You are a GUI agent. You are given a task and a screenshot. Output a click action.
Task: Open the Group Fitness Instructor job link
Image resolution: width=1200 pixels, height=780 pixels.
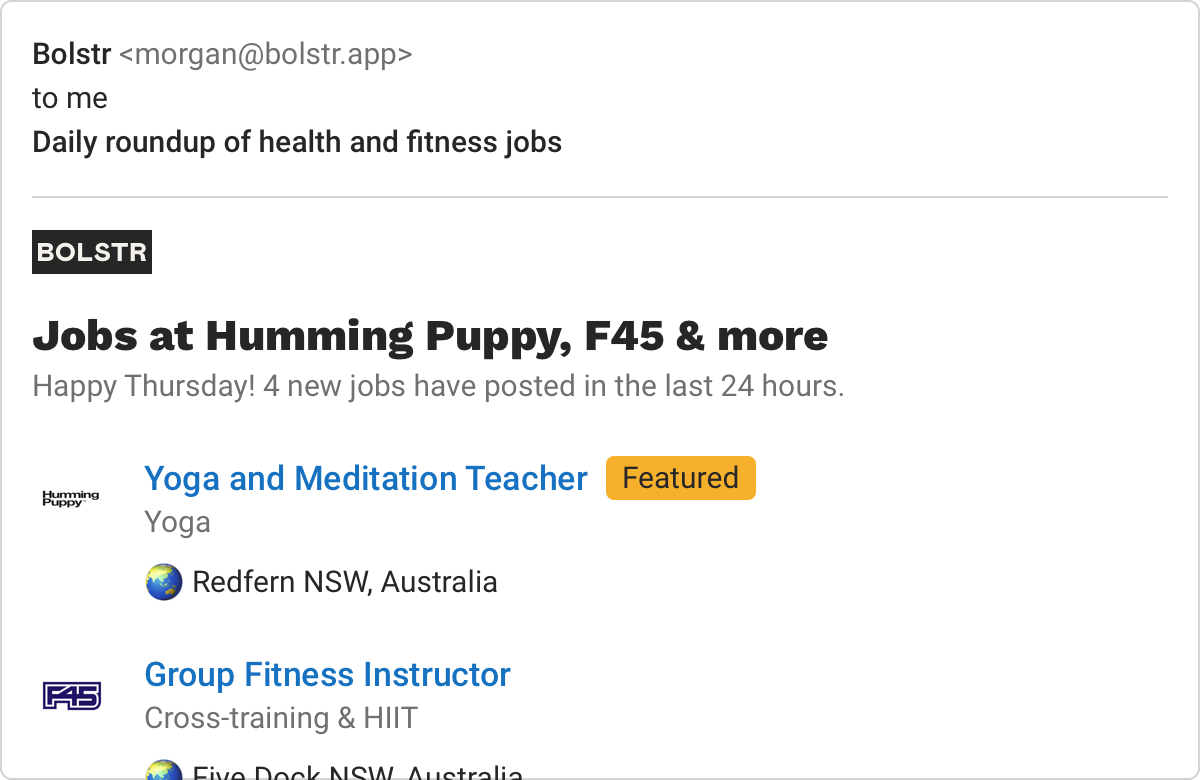click(x=328, y=674)
